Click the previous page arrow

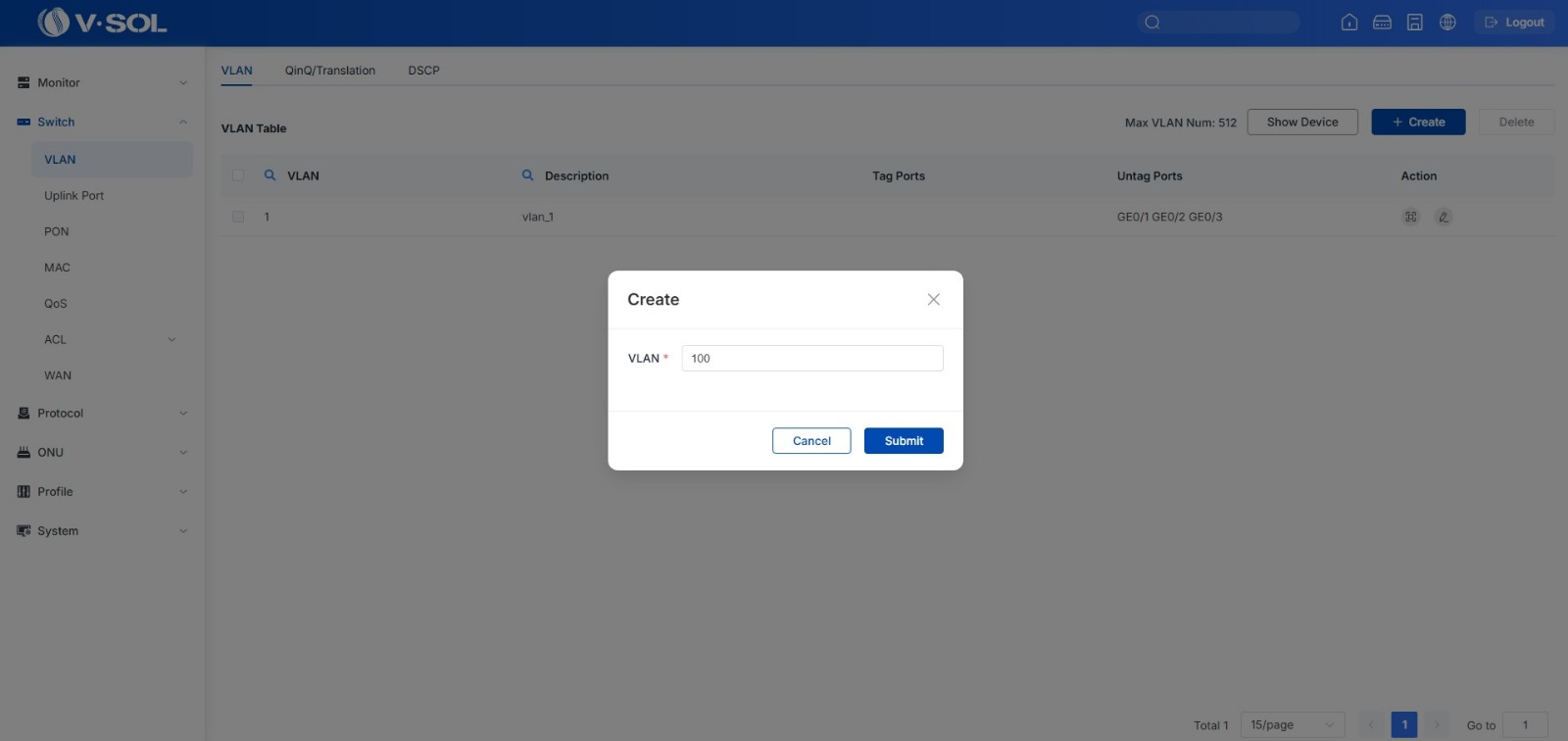(1371, 725)
